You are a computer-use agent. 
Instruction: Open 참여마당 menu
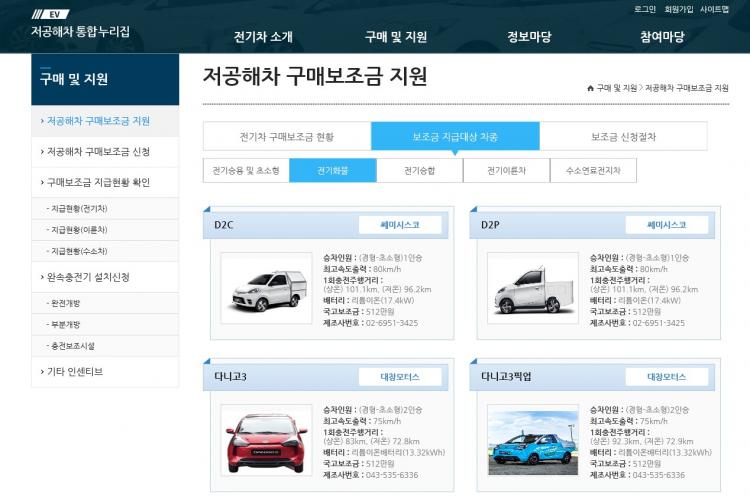pos(662,37)
